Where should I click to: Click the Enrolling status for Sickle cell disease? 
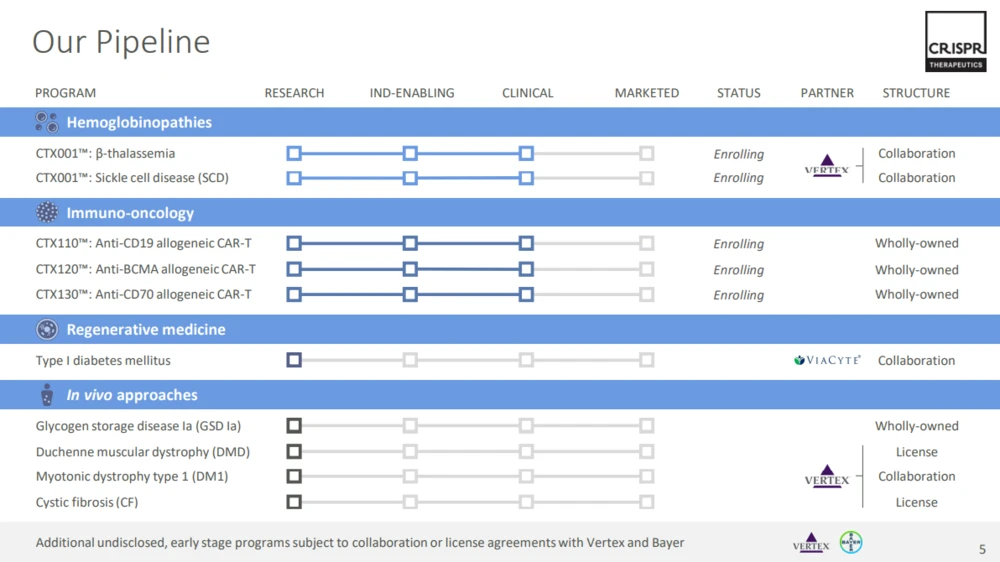(738, 178)
